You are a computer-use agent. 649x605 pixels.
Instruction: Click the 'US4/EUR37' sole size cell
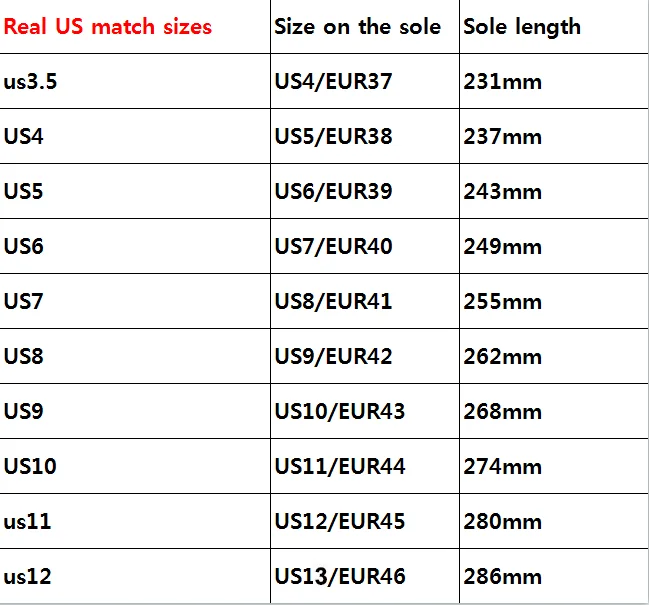333,82
